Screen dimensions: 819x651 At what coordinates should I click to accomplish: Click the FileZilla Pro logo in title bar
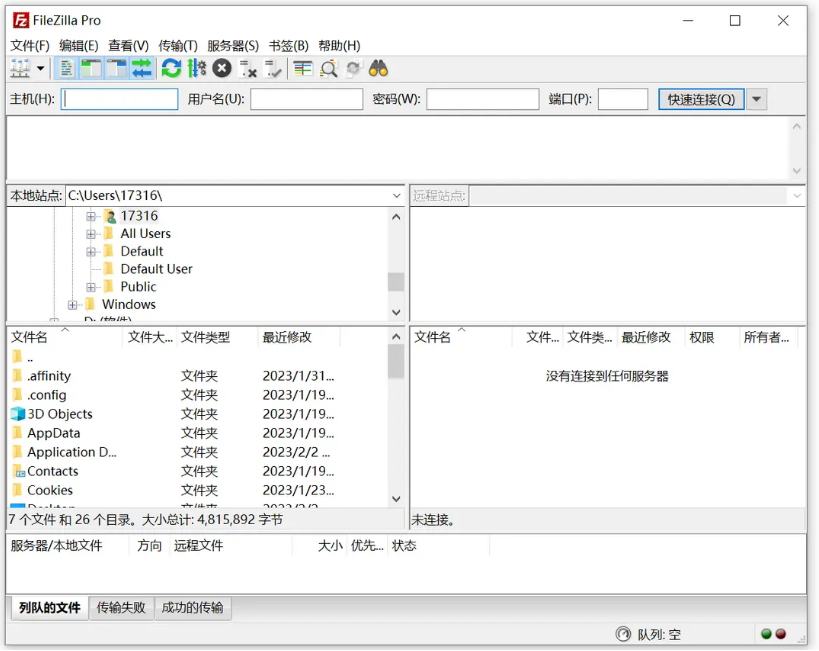[21, 20]
